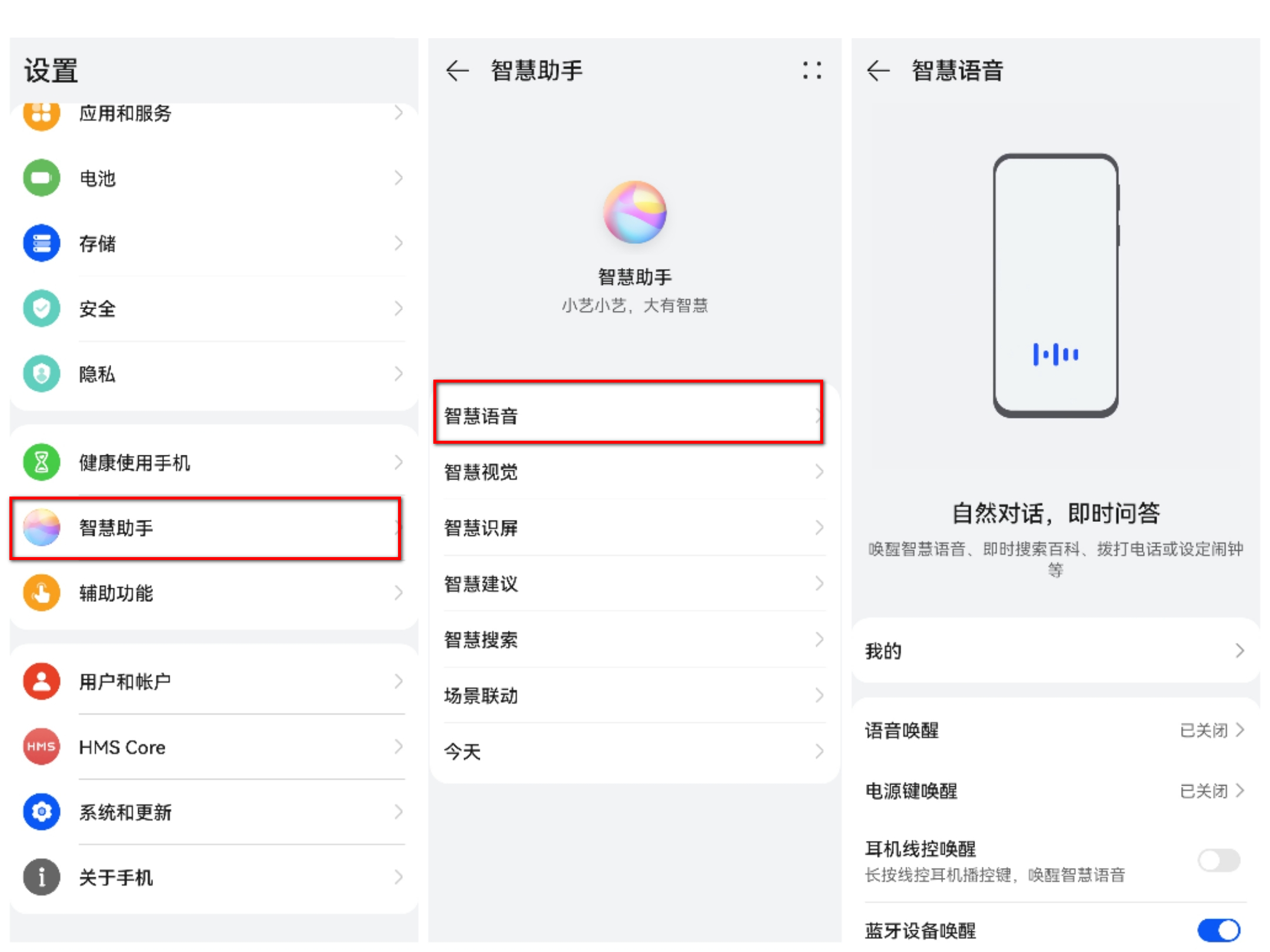The image size is (1270, 952).
Task: Open the more options menu on 智慧助手 page
Action: (x=811, y=71)
